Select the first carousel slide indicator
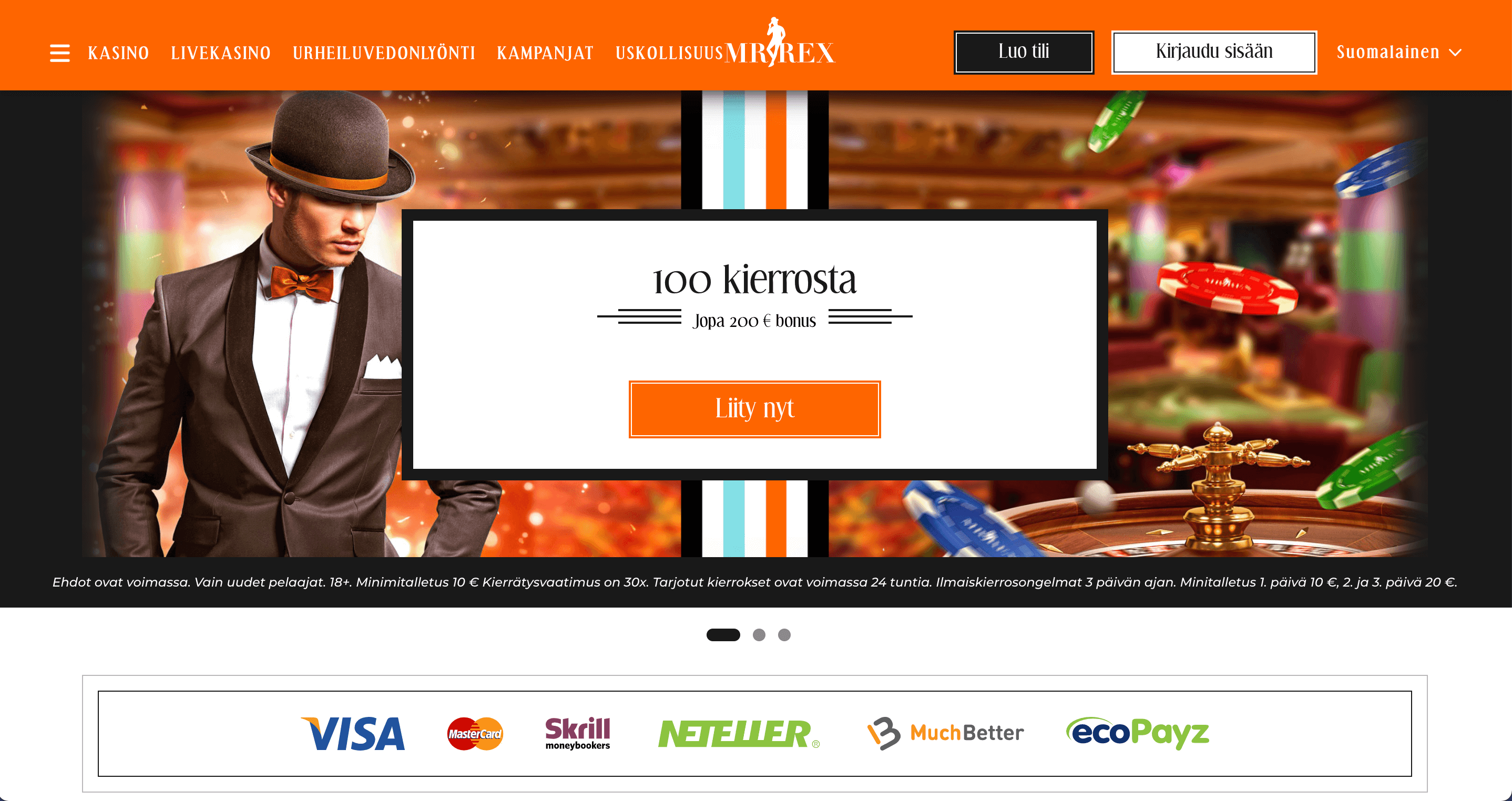Image resolution: width=1512 pixels, height=801 pixels. click(723, 635)
